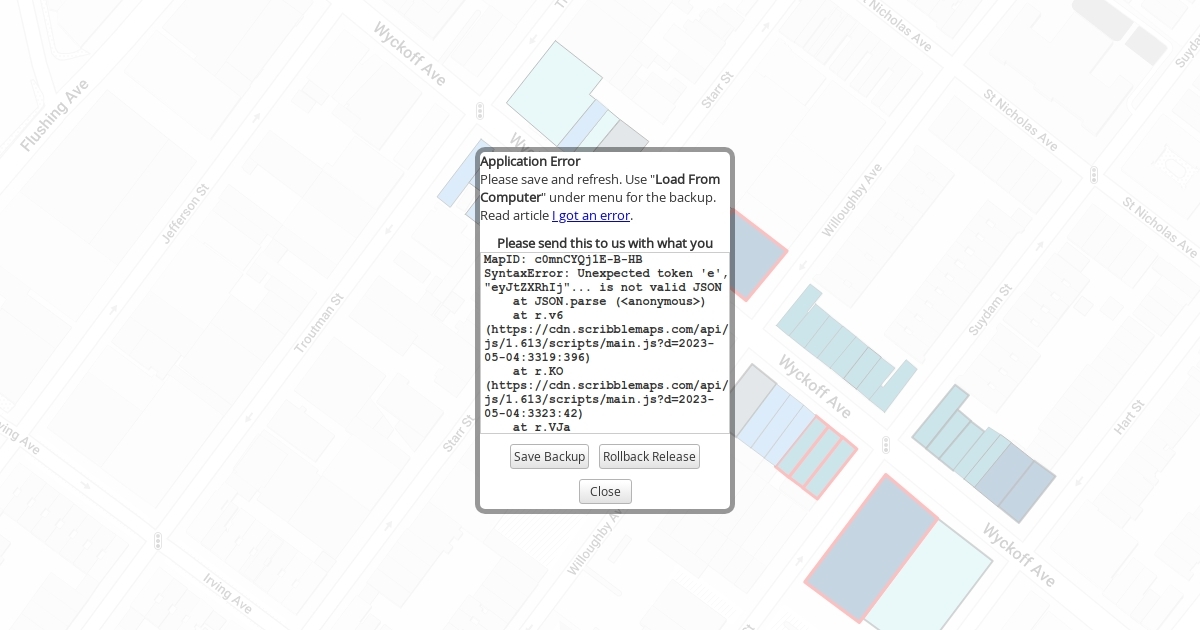This screenshot has width=1200, height=630.
Task: Click the traffic light icon near Irving Ave
Action: 158,541
